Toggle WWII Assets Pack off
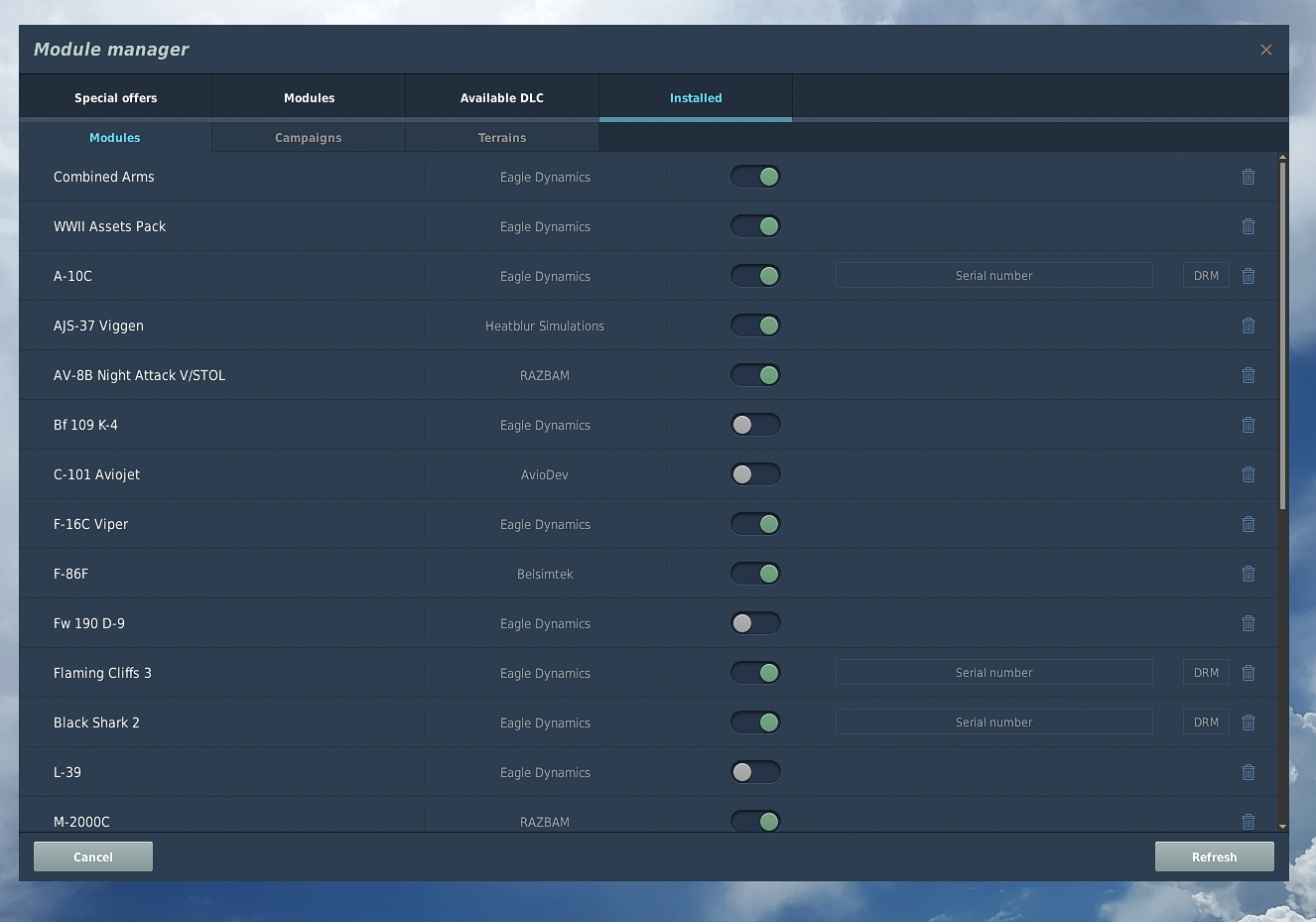Image resolution: width=1316 pixels, height=922 pixels. (755, 226)
